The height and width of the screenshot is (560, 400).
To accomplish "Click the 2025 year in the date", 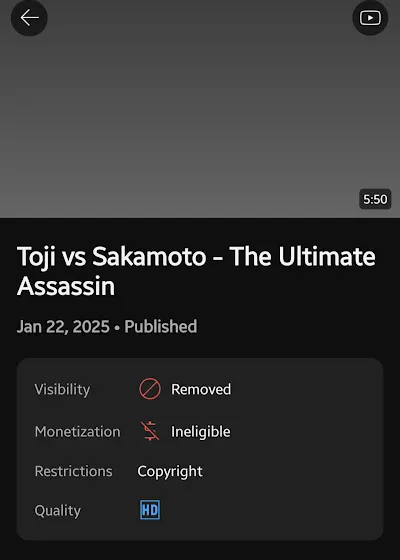I will pos(91,326).
